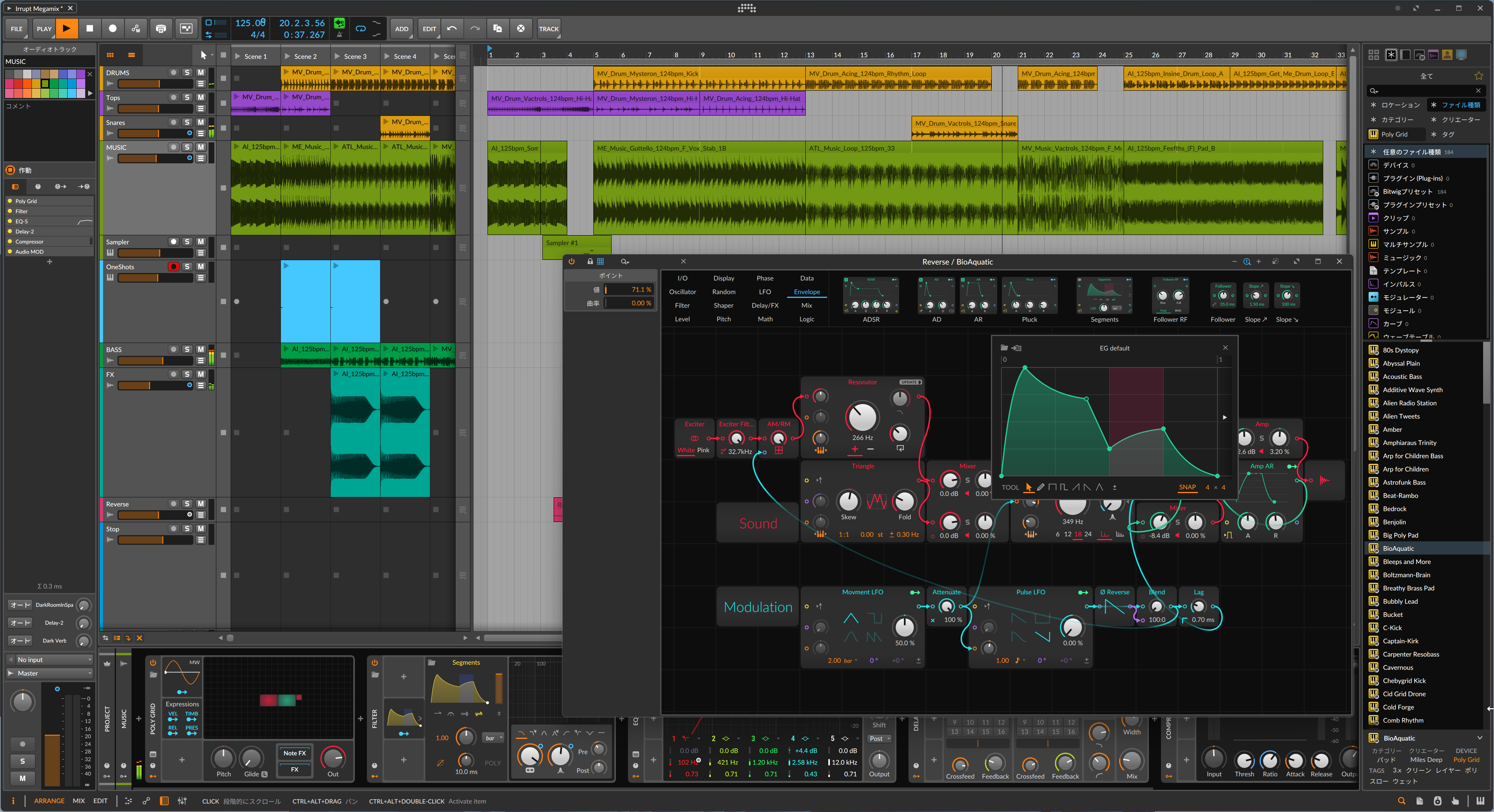Click the delete X circle icon
The width and height of the screenshot is (1494, 812).
pyautogui.click(x=521, y=28)
